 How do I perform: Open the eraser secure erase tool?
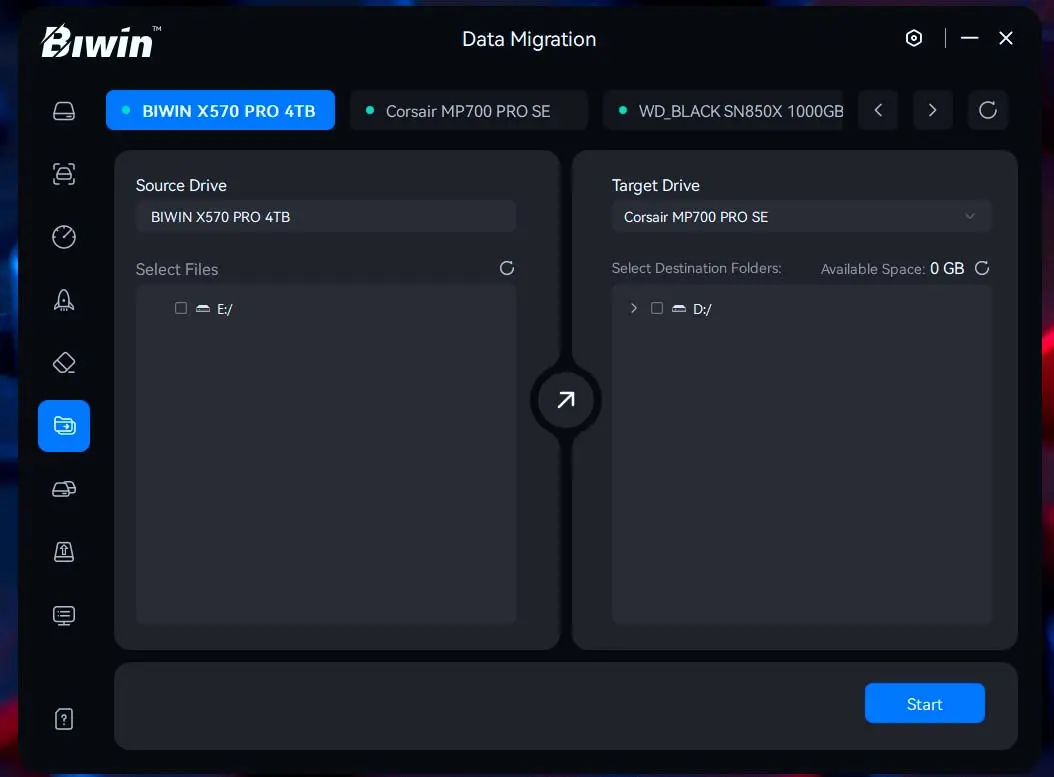pyautogui.click(x=64, y=363)
